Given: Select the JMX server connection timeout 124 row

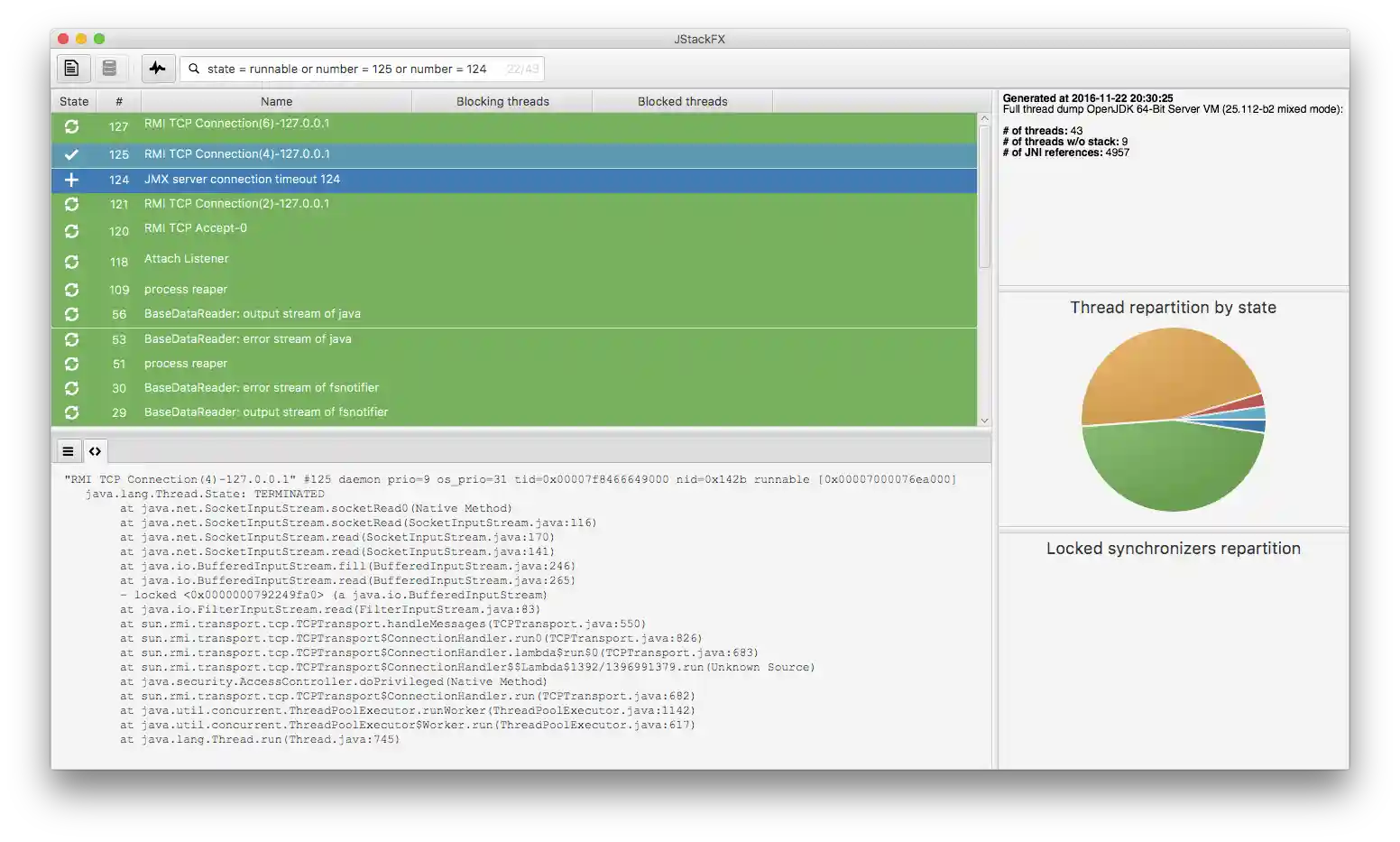Looking at the screenshot, I should 361,180.
